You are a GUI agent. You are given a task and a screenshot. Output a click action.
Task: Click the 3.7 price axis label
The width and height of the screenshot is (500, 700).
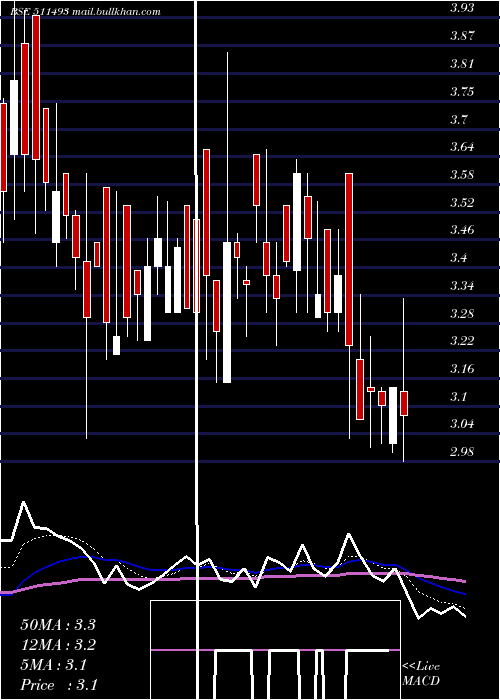coord(458,119)
